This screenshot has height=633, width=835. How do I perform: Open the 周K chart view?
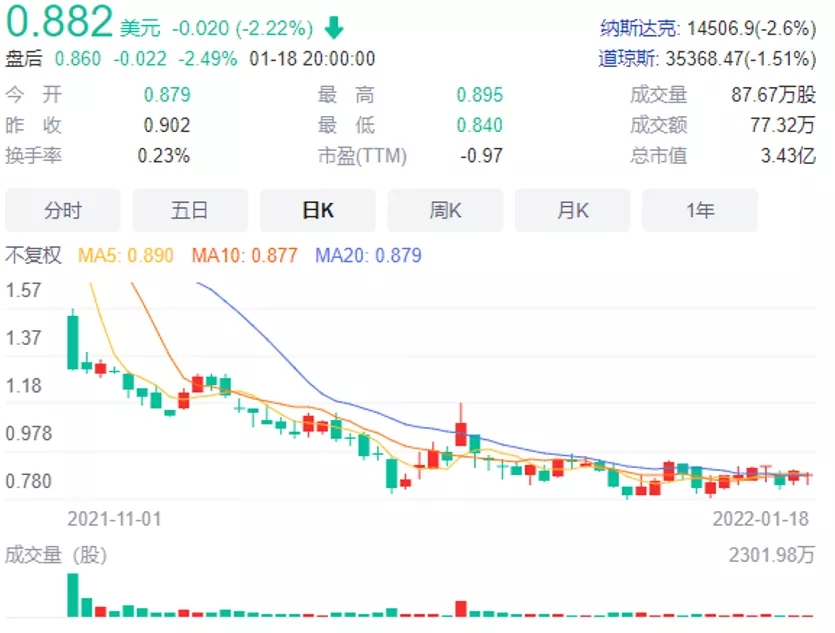(444, 210)
